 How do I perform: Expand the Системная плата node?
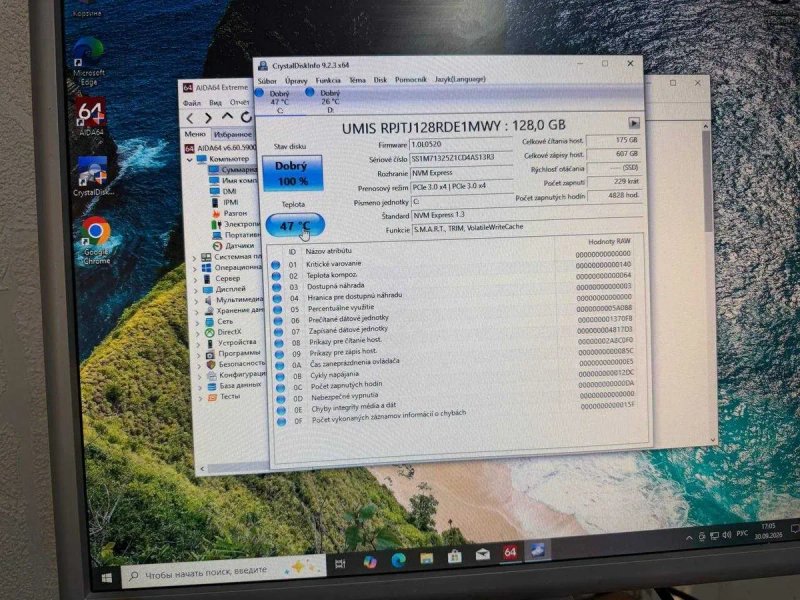tap(194, 258)
